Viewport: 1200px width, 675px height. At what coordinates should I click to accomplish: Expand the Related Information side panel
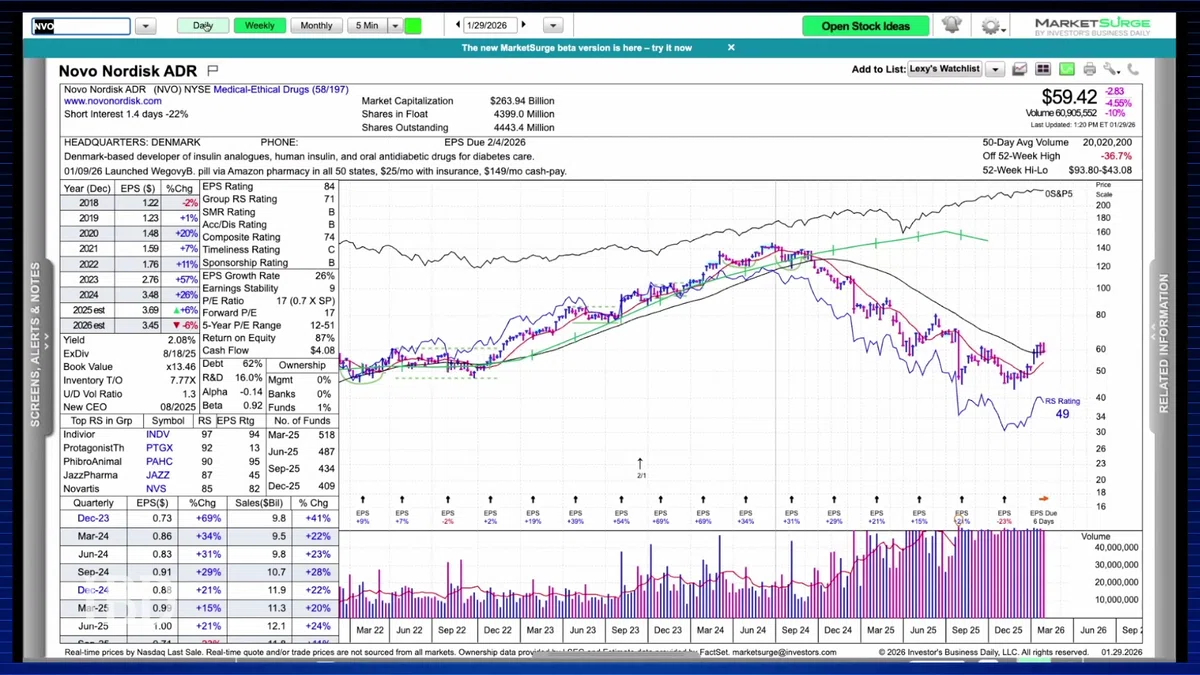tap(1163, 345)
